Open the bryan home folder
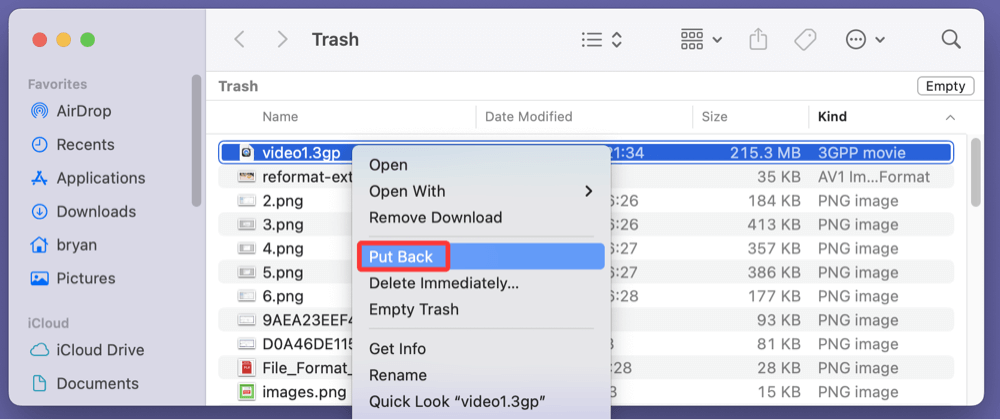Screen dimensions: 1000x420 tap(64, 245)
